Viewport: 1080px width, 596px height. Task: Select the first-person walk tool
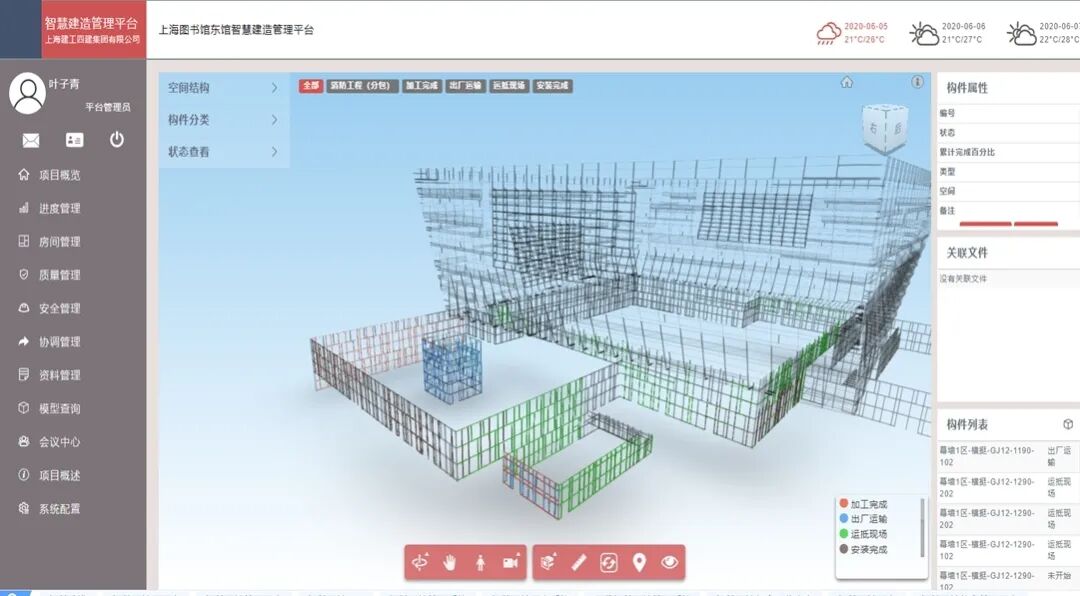coord(480,563)
